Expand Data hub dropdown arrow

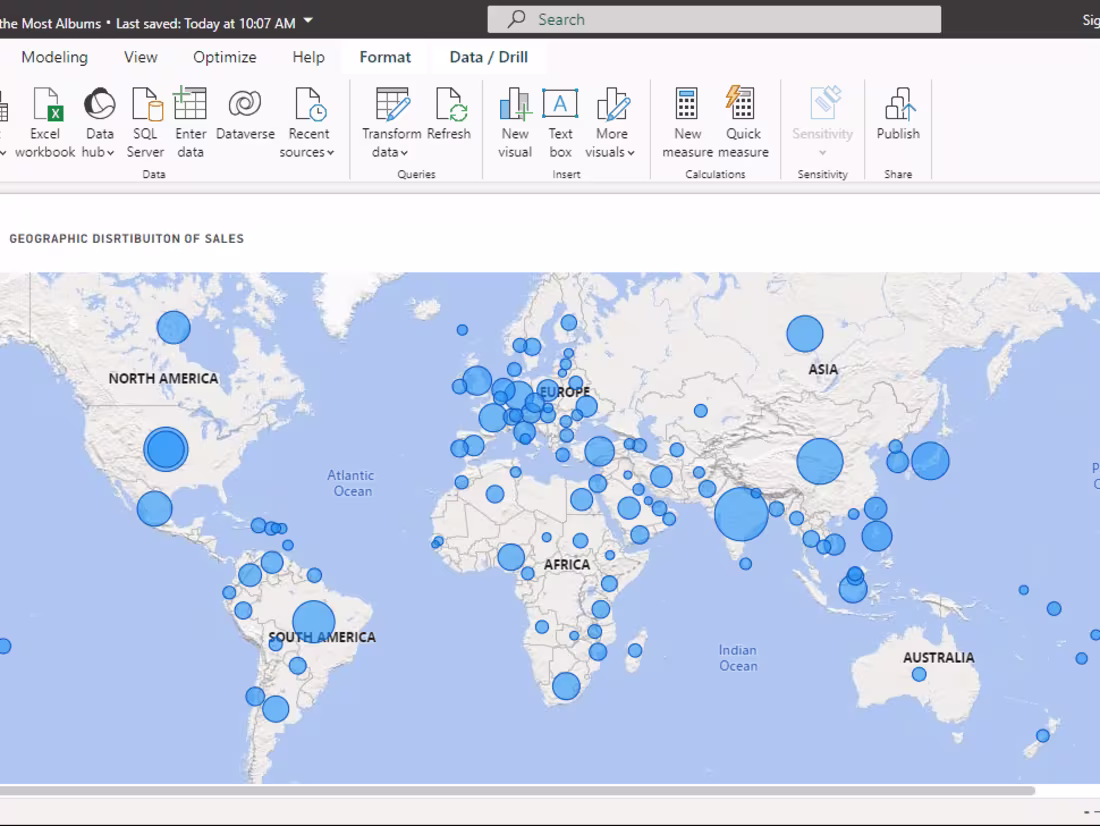point(111,152)
